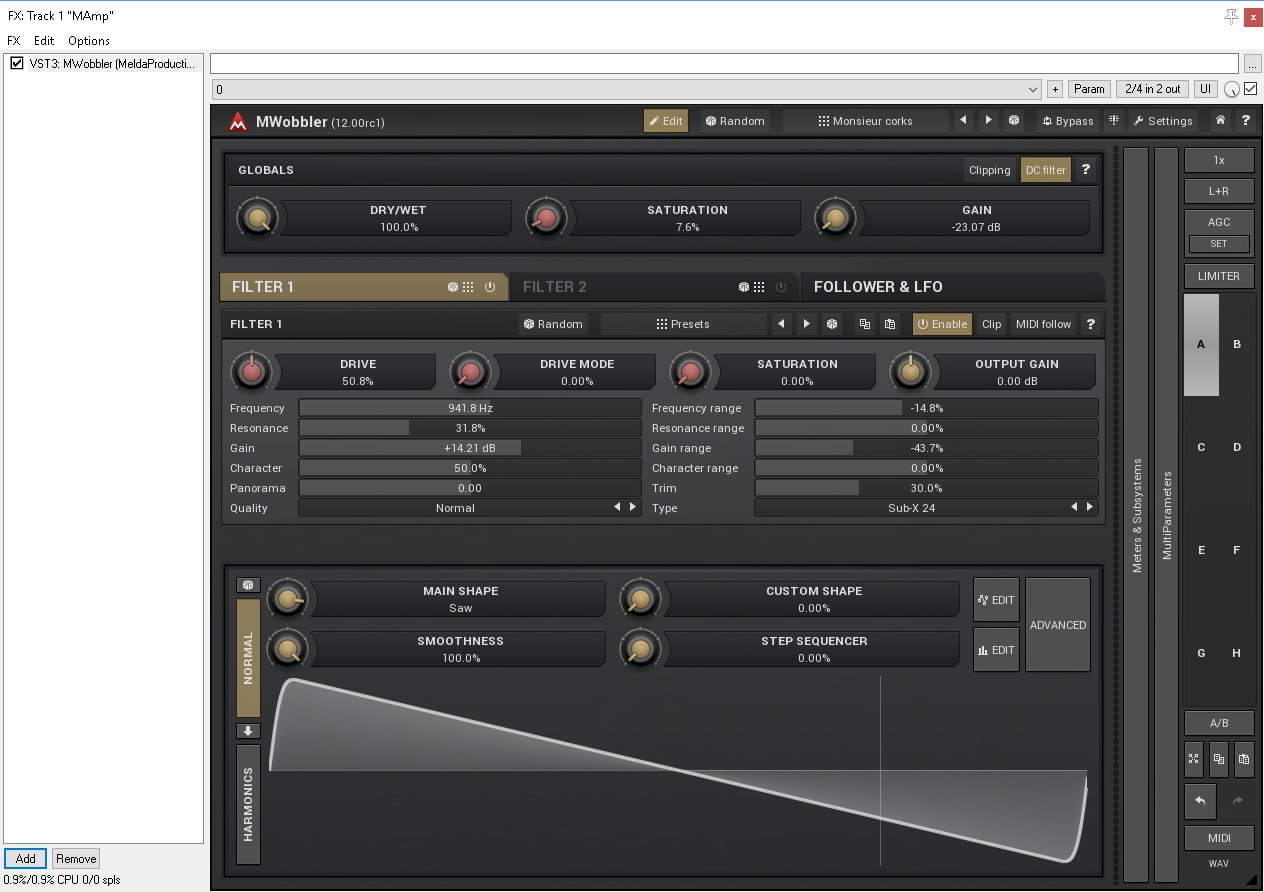Click the undo arrow button
This screenshot has height=892, width=1264.
pos(1200,801)
